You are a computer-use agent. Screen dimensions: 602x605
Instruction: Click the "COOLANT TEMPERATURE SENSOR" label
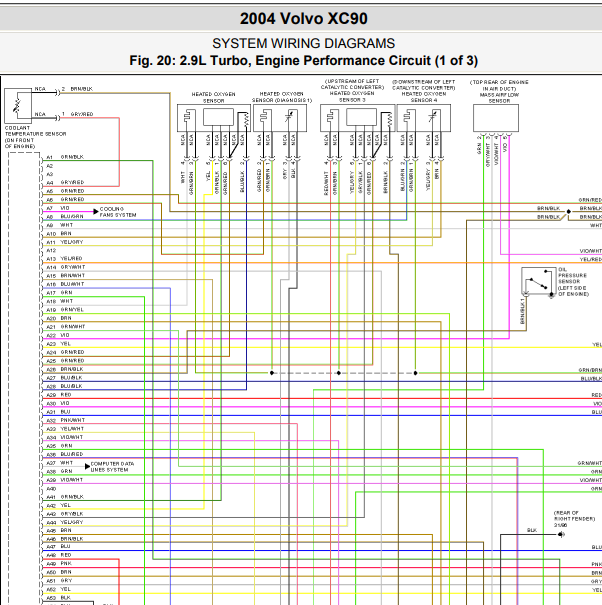click(x=35, y=137)
